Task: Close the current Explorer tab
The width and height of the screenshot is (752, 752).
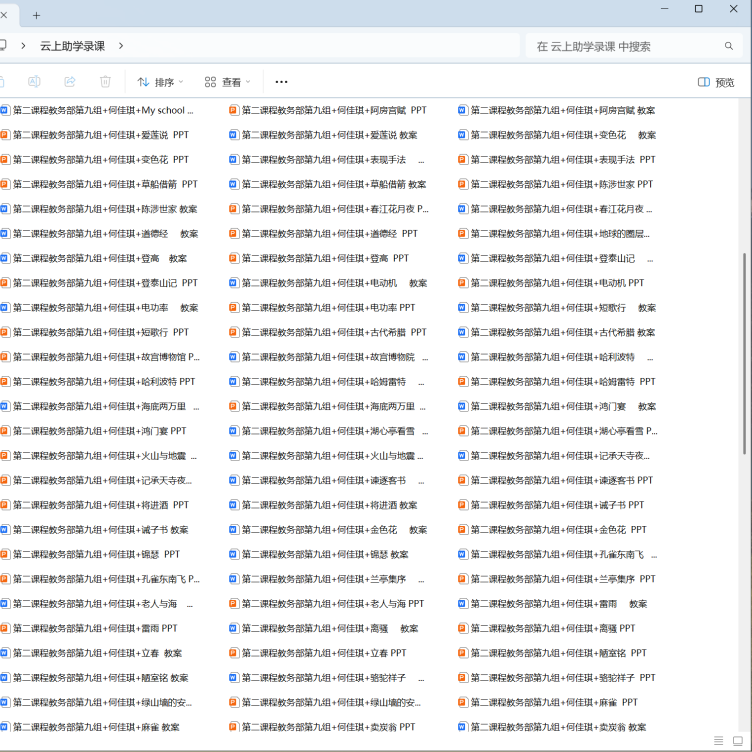Action: coord(3,15)
